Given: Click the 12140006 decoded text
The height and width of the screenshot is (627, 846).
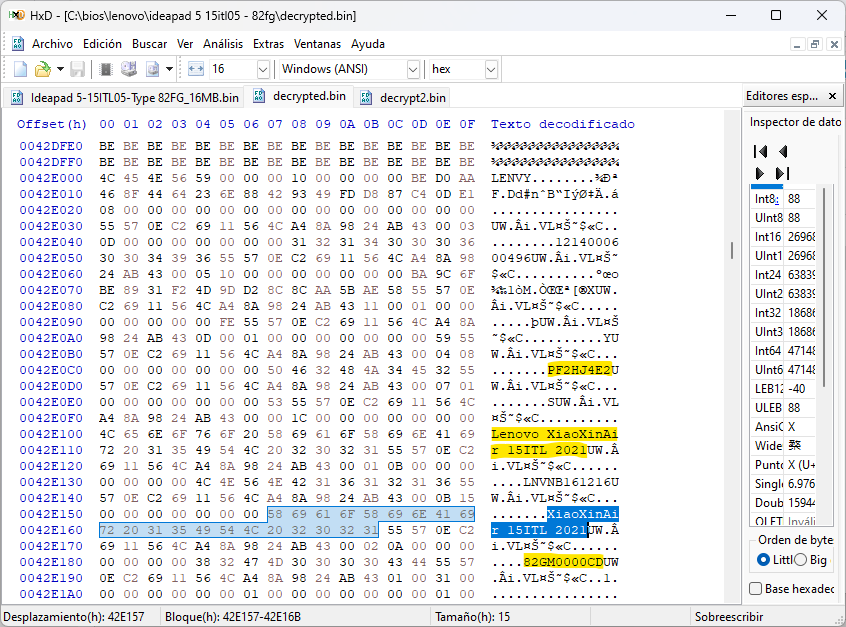Looking at the screenshot, I should [587, 242].
